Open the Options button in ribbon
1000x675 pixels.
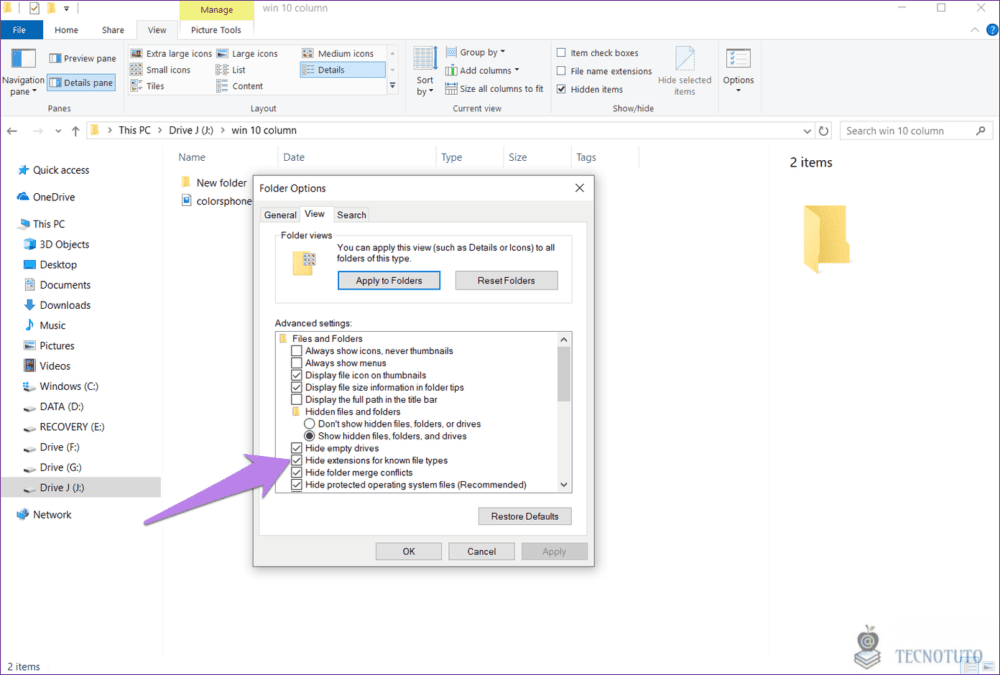(739, 70)
